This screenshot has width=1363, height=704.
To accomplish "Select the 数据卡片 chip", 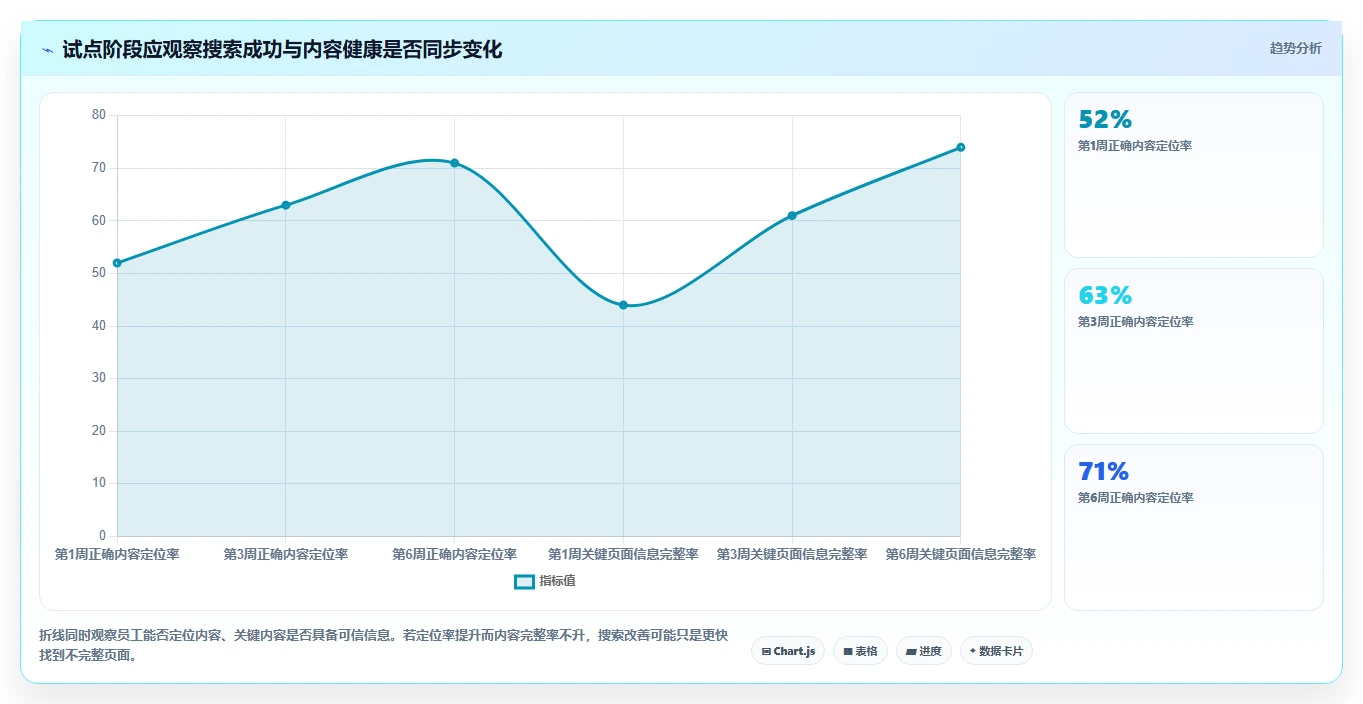I will 996,651.
